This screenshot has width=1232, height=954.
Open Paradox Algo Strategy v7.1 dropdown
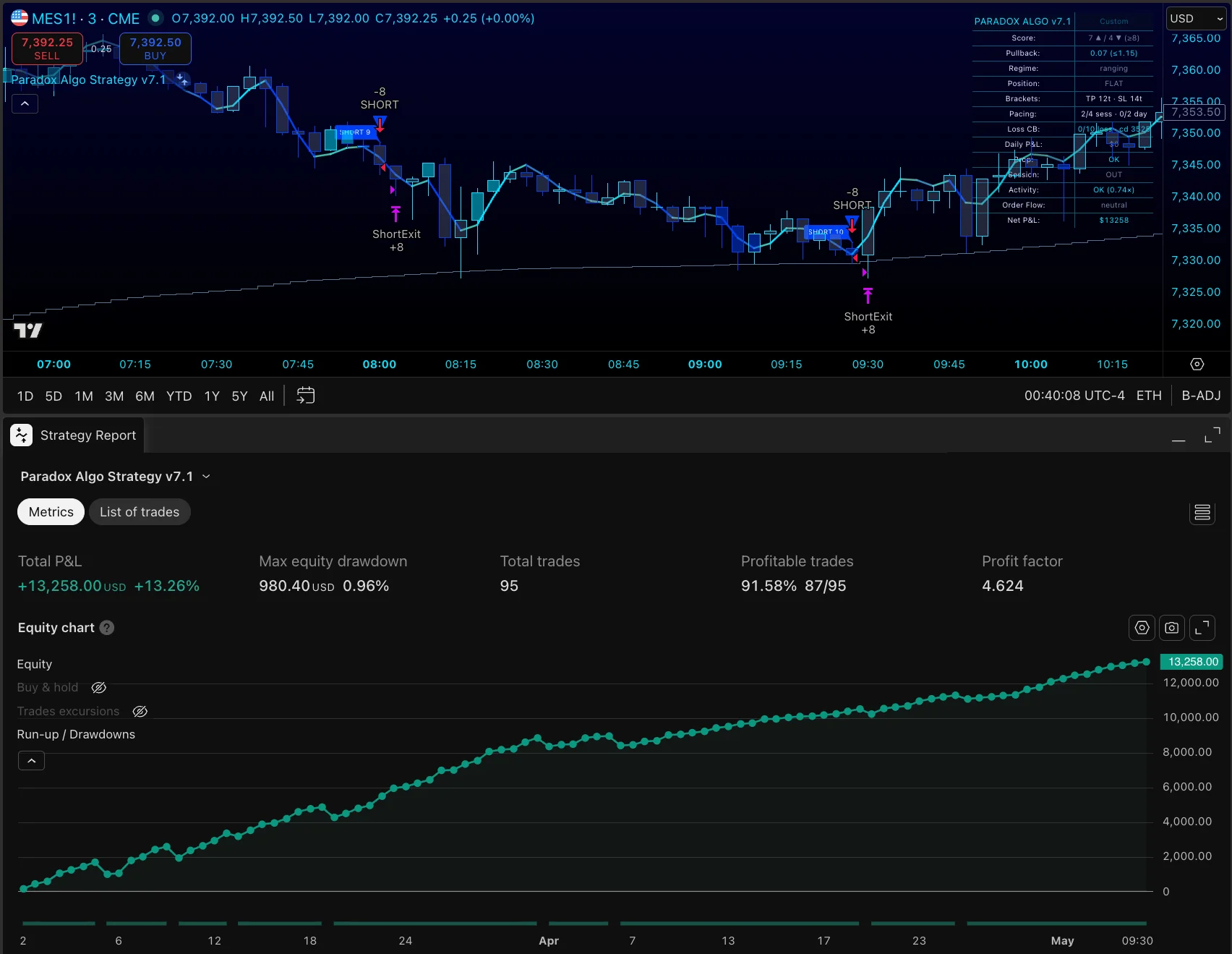115,477
